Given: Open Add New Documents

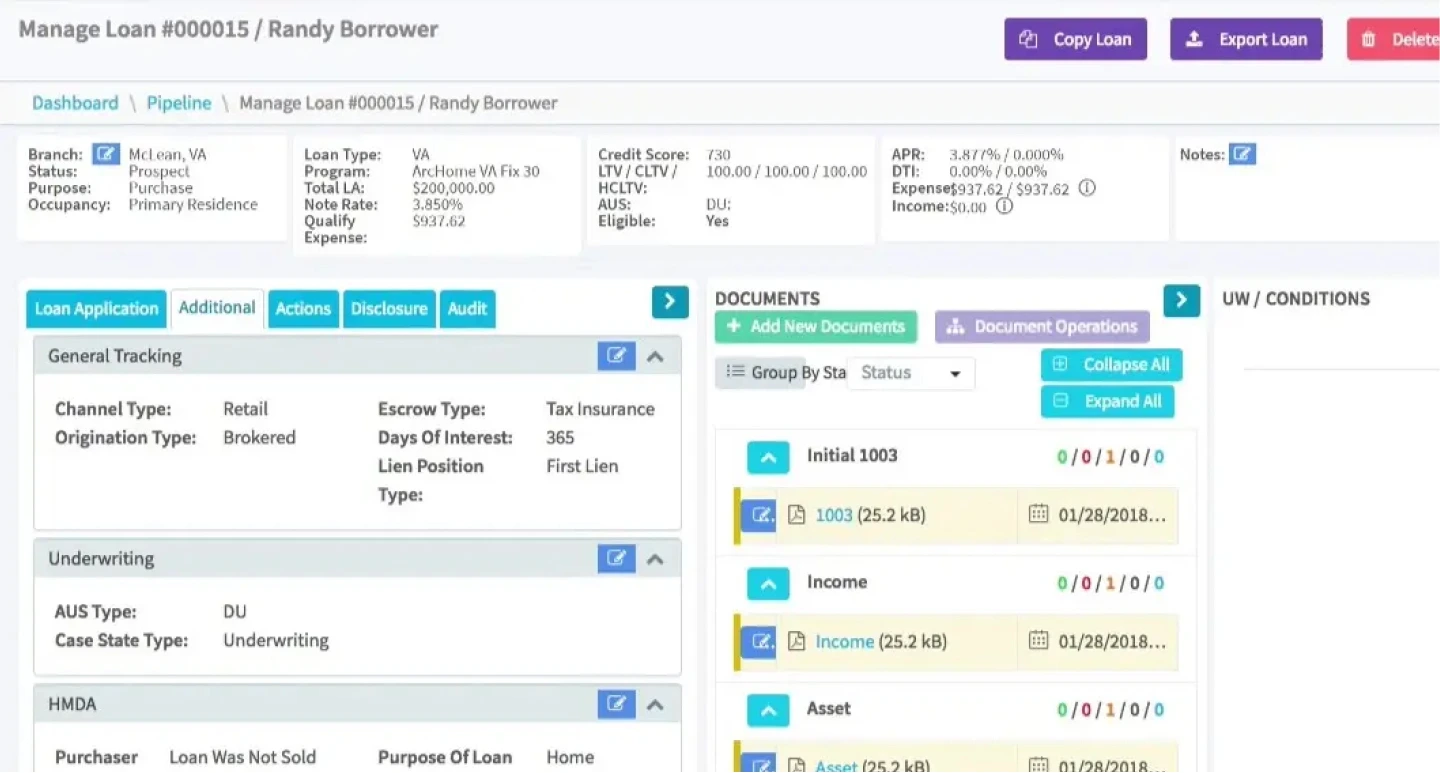Looking at the screenshot, I should pos(815,327).
